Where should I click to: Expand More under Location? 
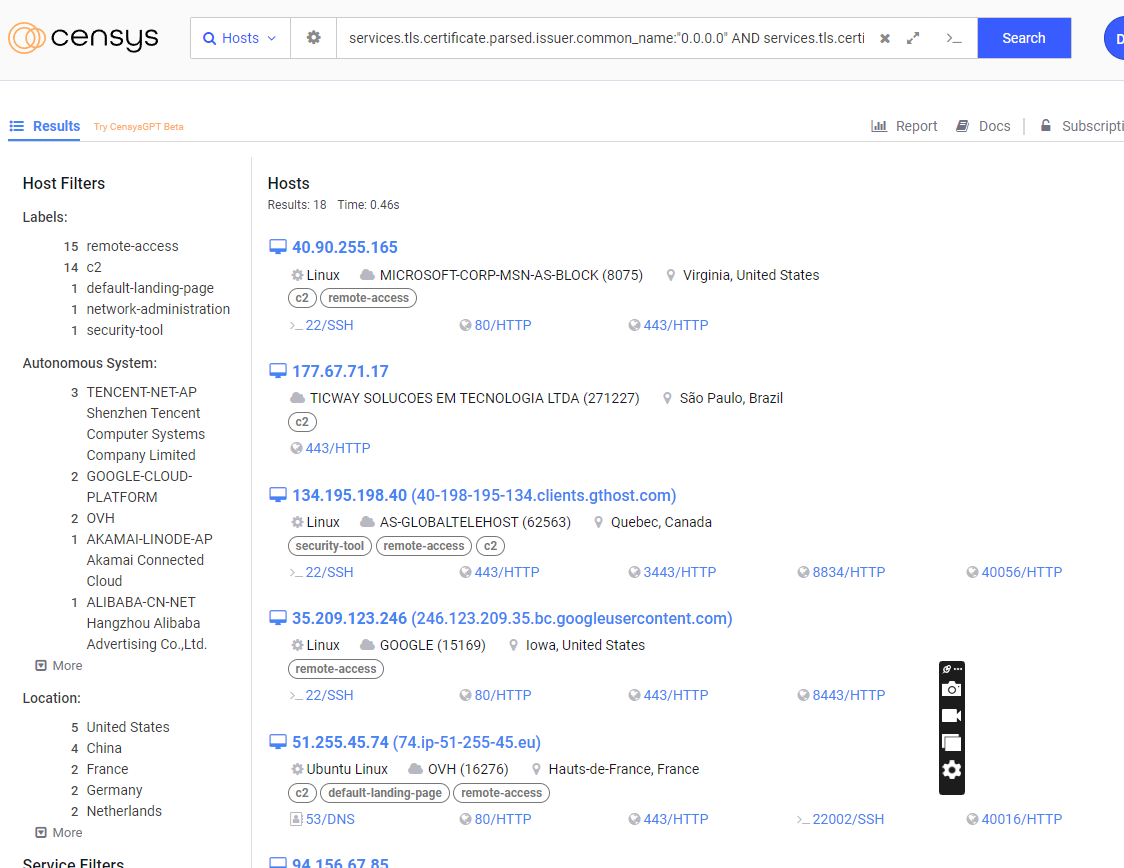click(59, 833)
